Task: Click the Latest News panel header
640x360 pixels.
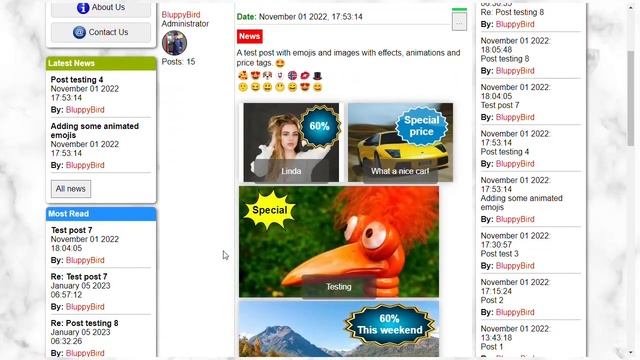Action: click(101, 63)
